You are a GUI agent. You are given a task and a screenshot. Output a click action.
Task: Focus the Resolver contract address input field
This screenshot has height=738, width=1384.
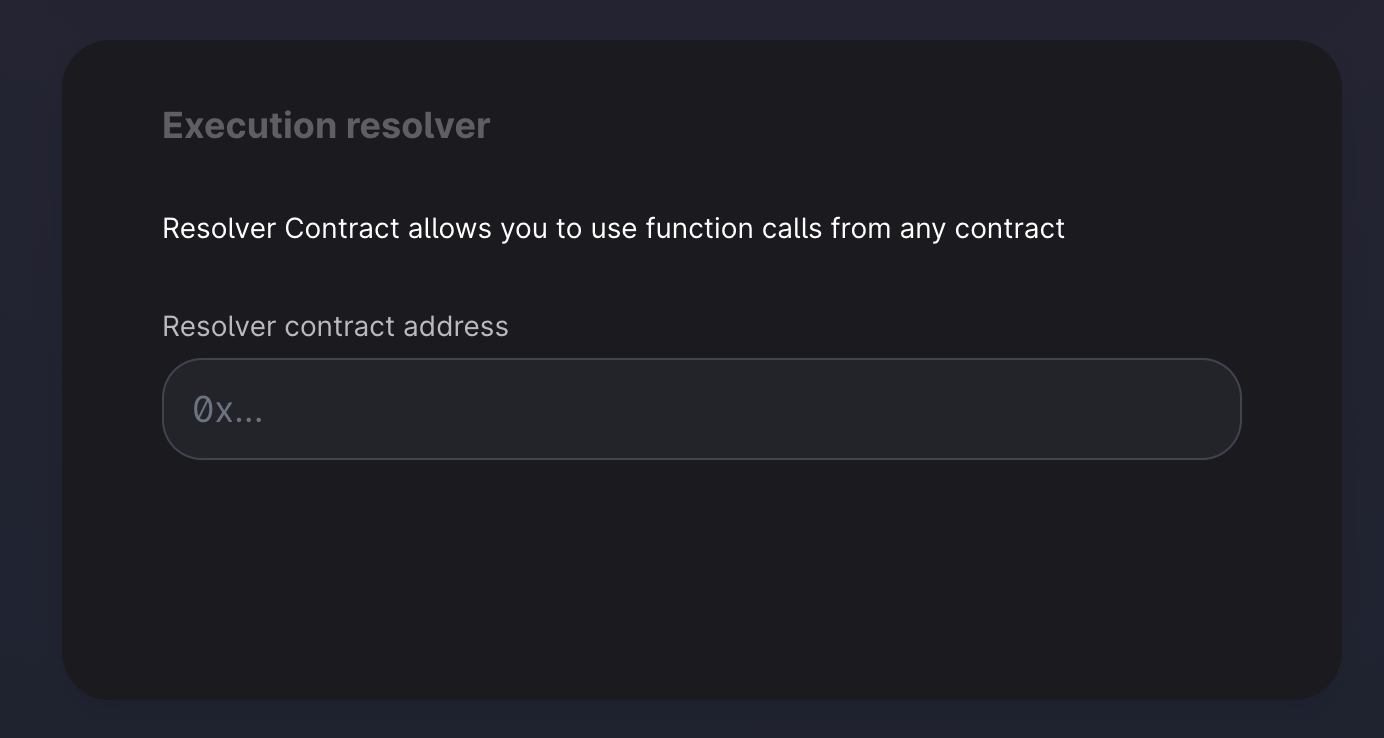coord(701,409)
